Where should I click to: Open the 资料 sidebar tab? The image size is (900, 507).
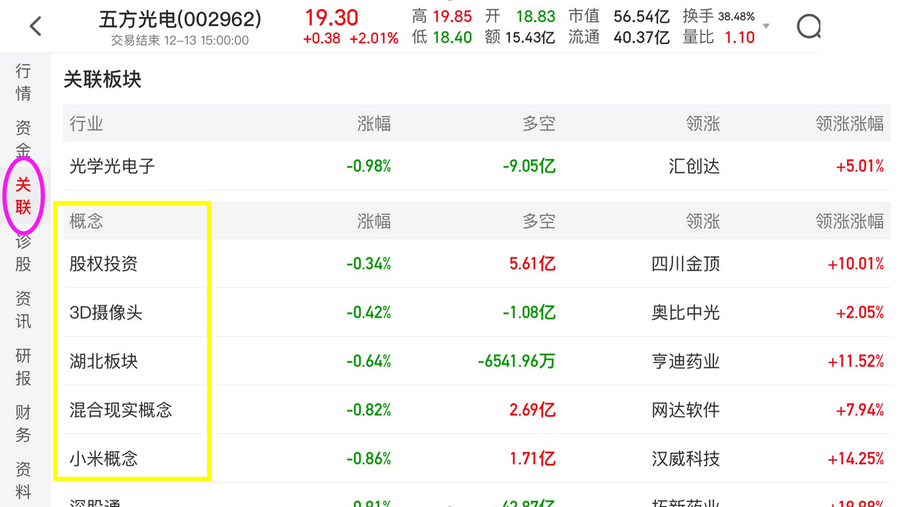click(23, 480)
